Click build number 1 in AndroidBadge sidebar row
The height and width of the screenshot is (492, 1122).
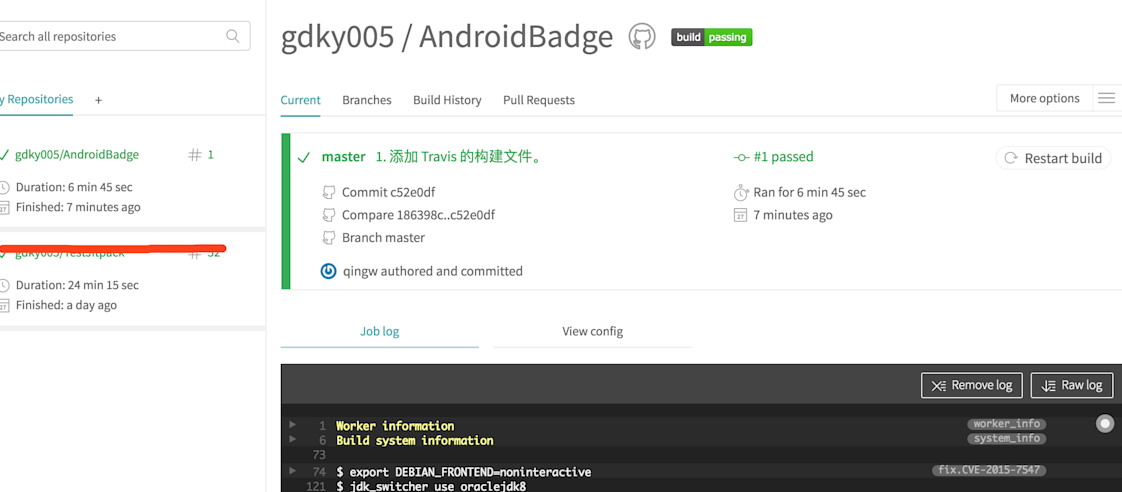point(210,154)
